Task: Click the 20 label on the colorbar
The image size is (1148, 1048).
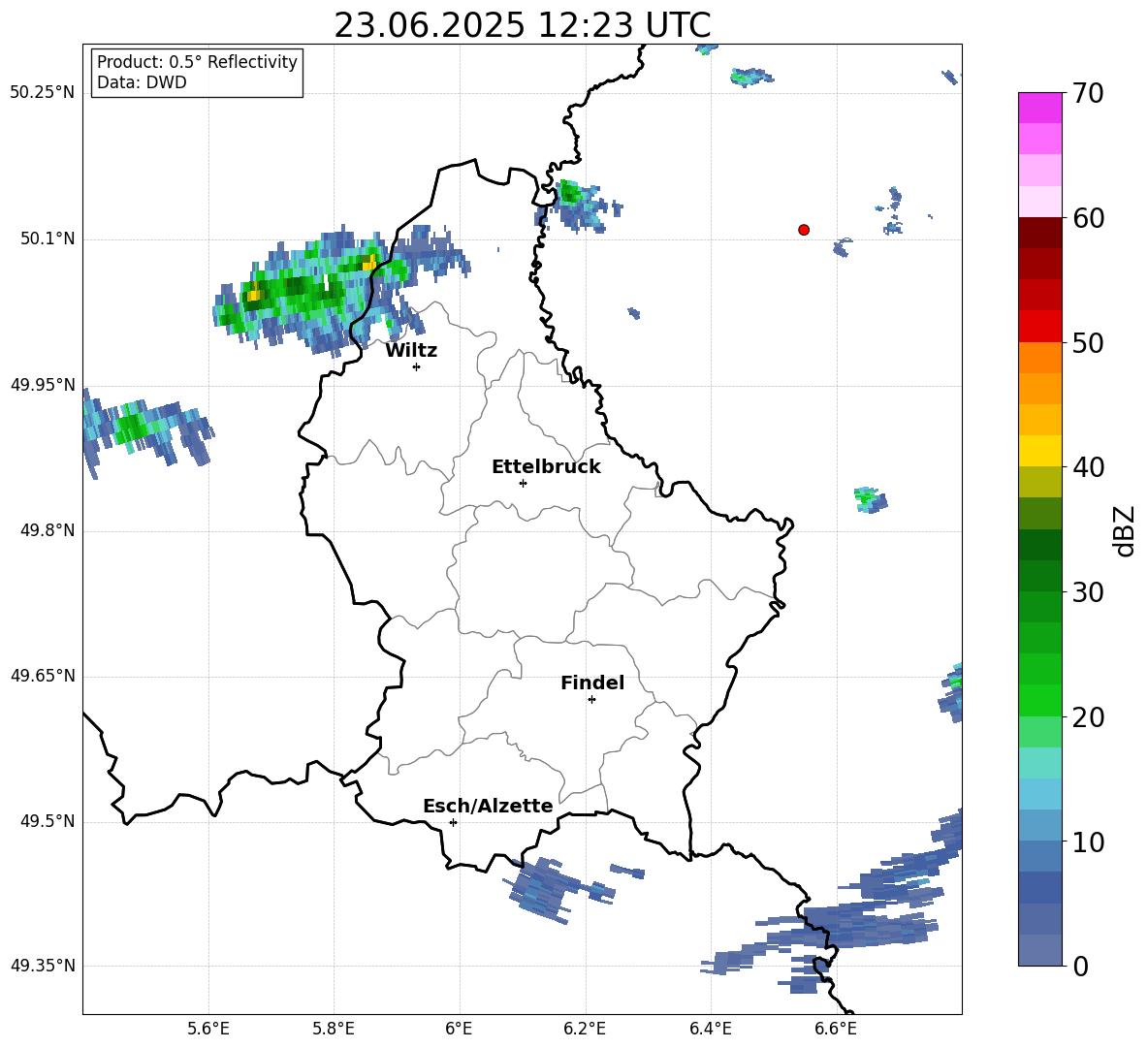Action: point(1087,717)
